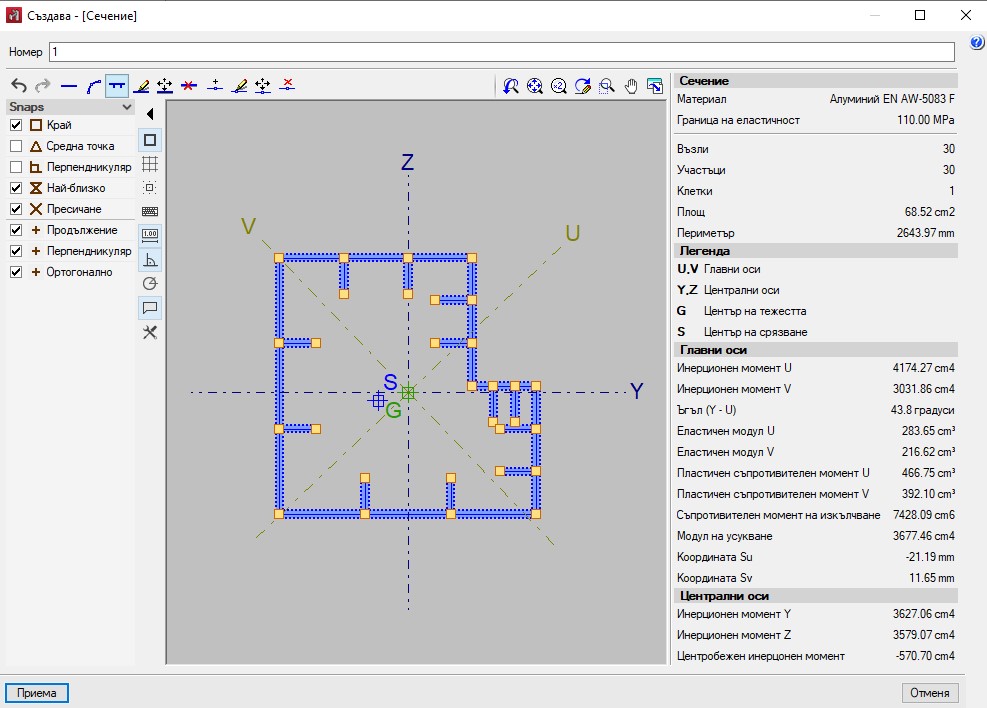Click the Централни оси section header
This screenshot has width=987, height=708.
click(x=816, y=595)
